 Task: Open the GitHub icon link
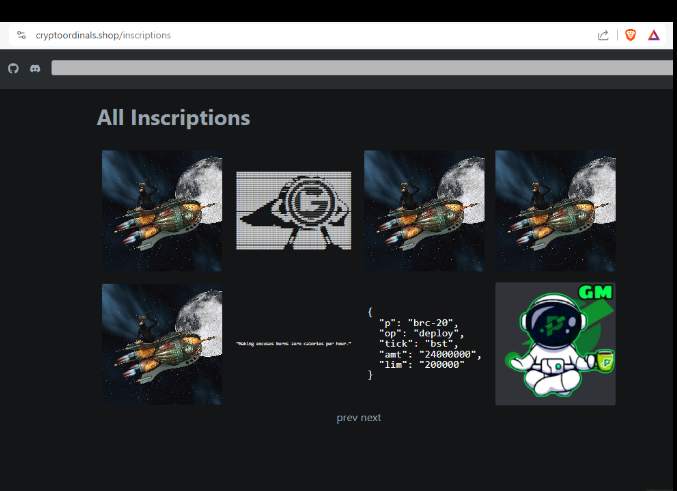[13, 68]
